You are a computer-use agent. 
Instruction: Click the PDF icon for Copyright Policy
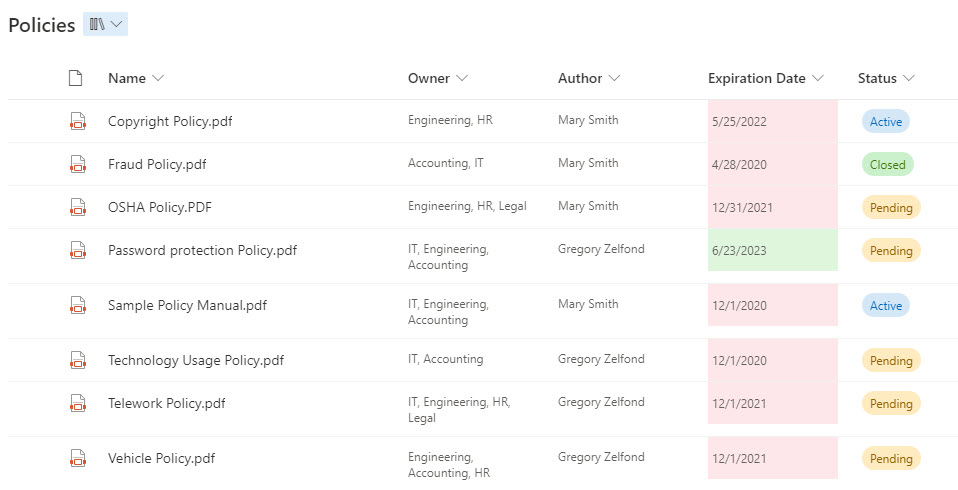(77, 121)
